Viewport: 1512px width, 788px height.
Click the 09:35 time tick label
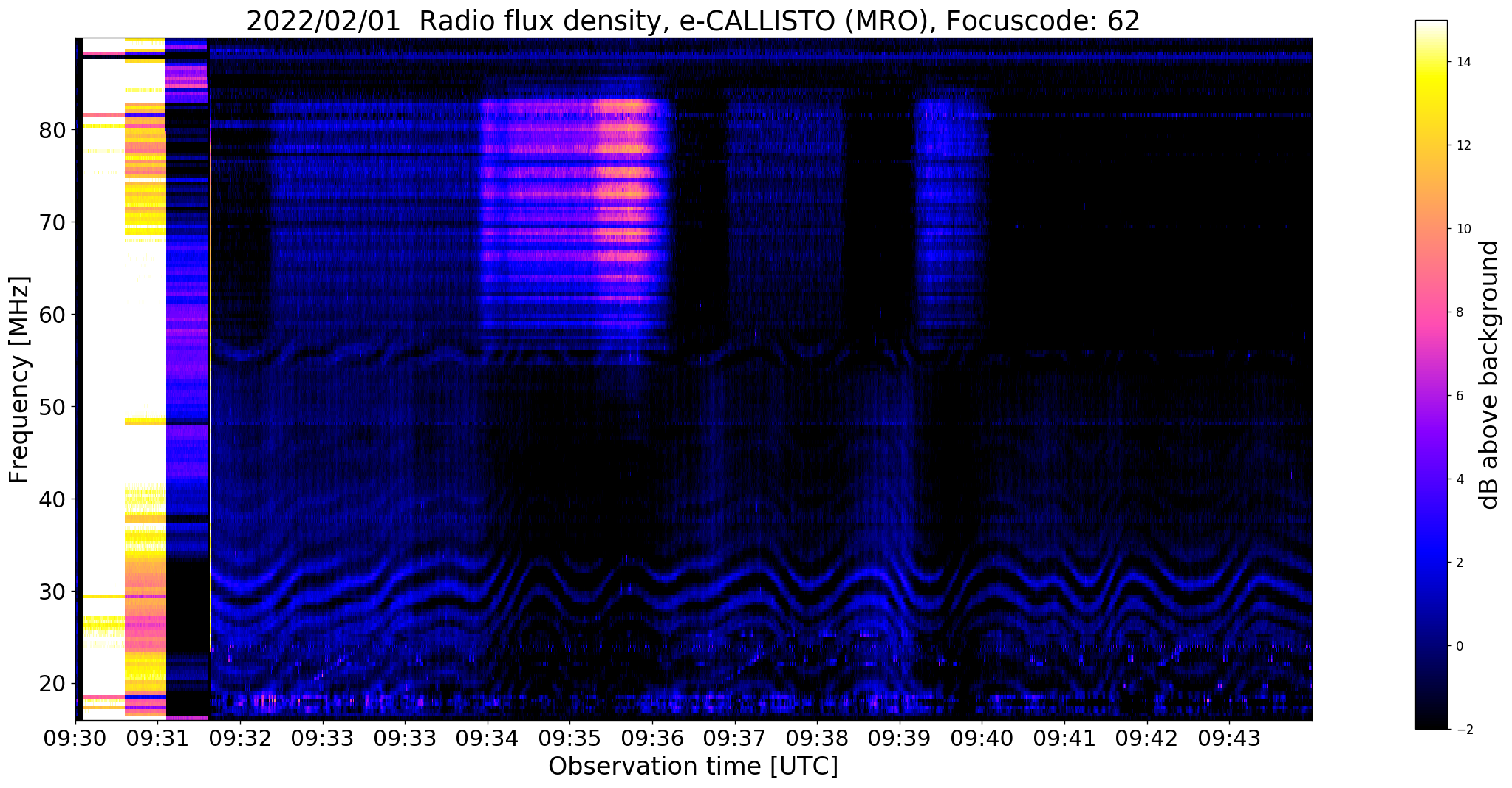569,739
